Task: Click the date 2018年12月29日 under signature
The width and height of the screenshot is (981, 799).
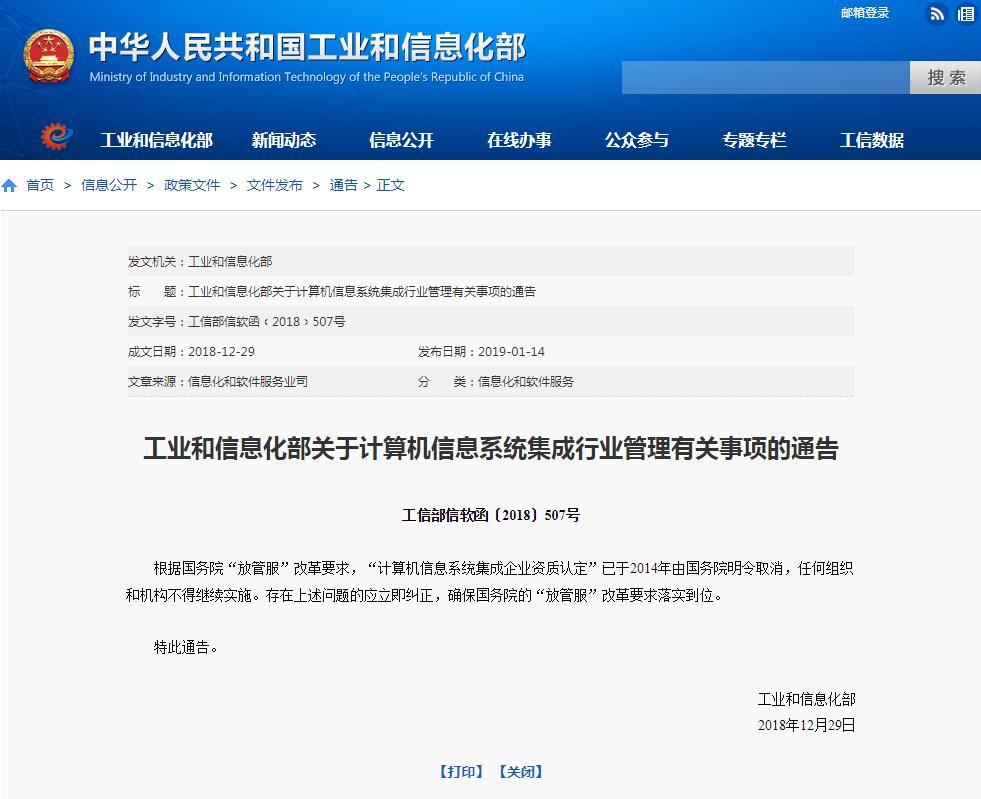Action: [806, 725]
